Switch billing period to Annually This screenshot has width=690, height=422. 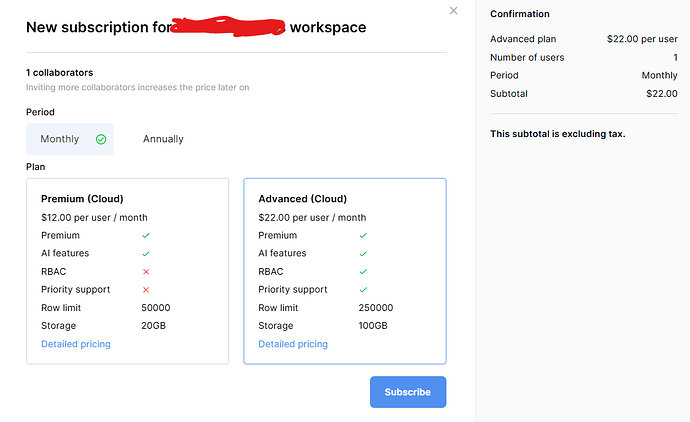pos(163,139)
